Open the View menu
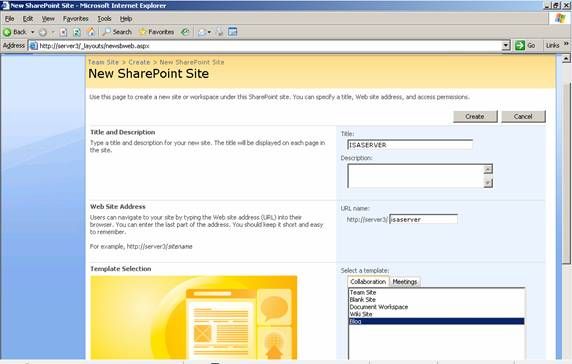Viewport: 572px width, 364px height. pos(48,19)
